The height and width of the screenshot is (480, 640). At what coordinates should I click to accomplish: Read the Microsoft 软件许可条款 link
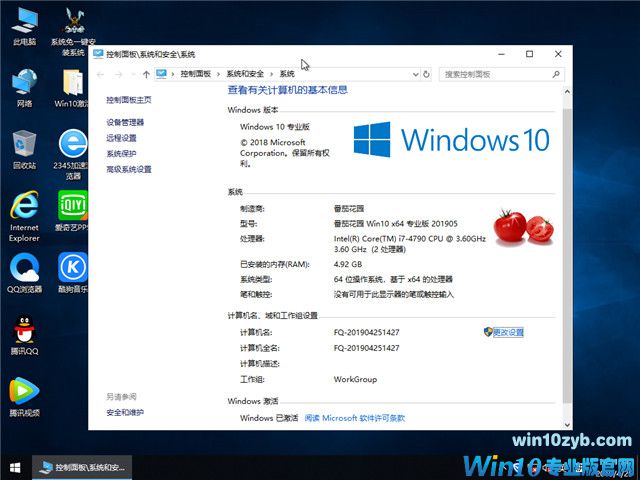coord(355,418)
